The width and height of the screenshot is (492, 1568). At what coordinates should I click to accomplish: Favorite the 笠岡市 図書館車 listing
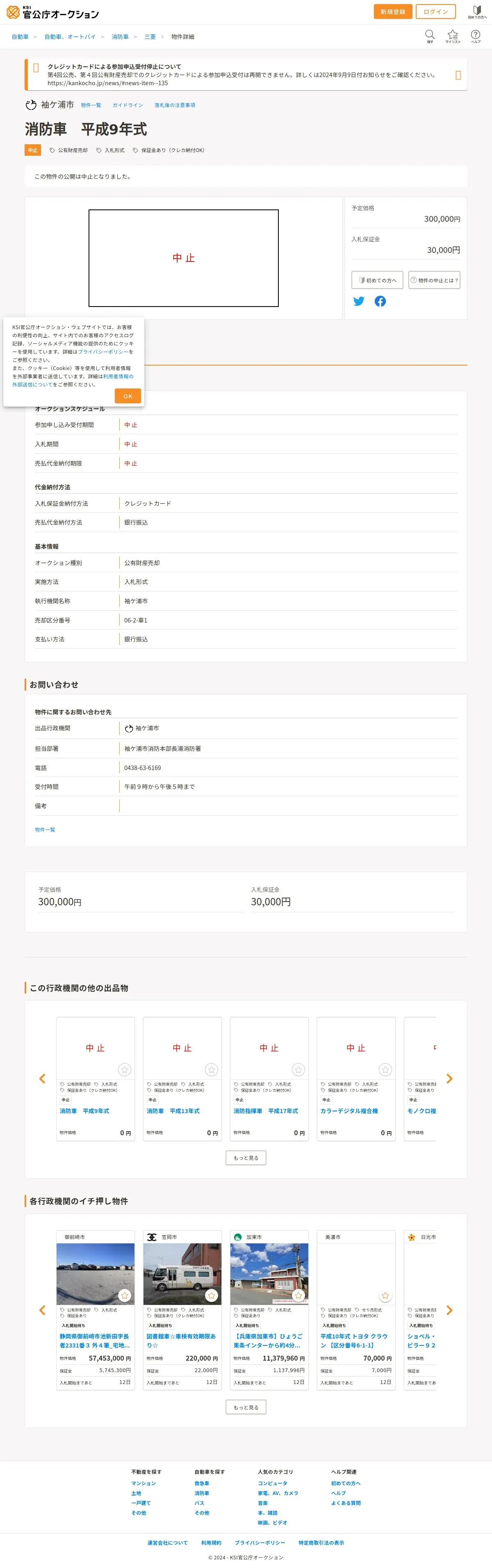point(211,1295)
